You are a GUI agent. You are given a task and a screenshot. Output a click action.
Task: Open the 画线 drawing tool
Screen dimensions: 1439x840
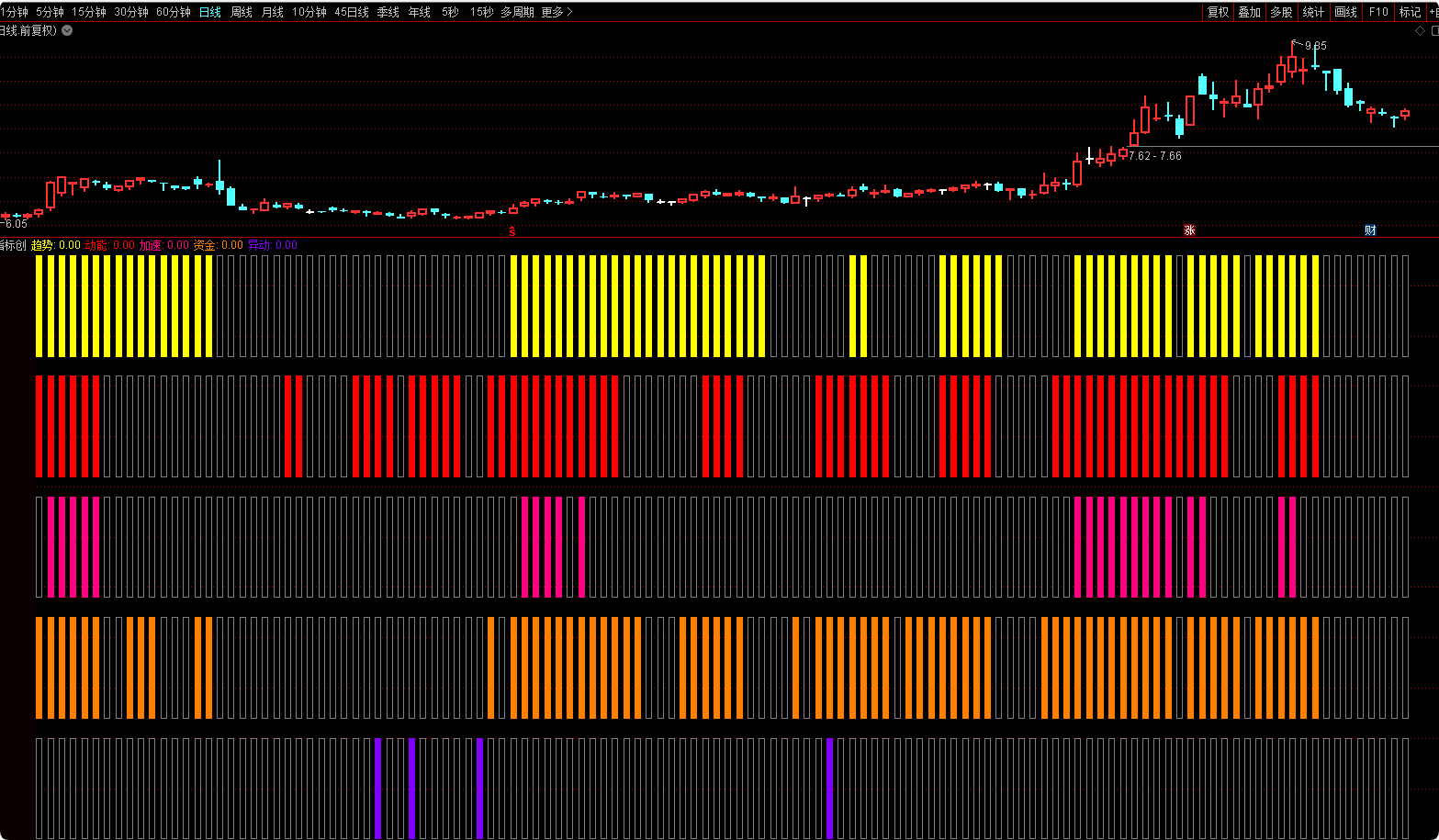(1345, 12)
